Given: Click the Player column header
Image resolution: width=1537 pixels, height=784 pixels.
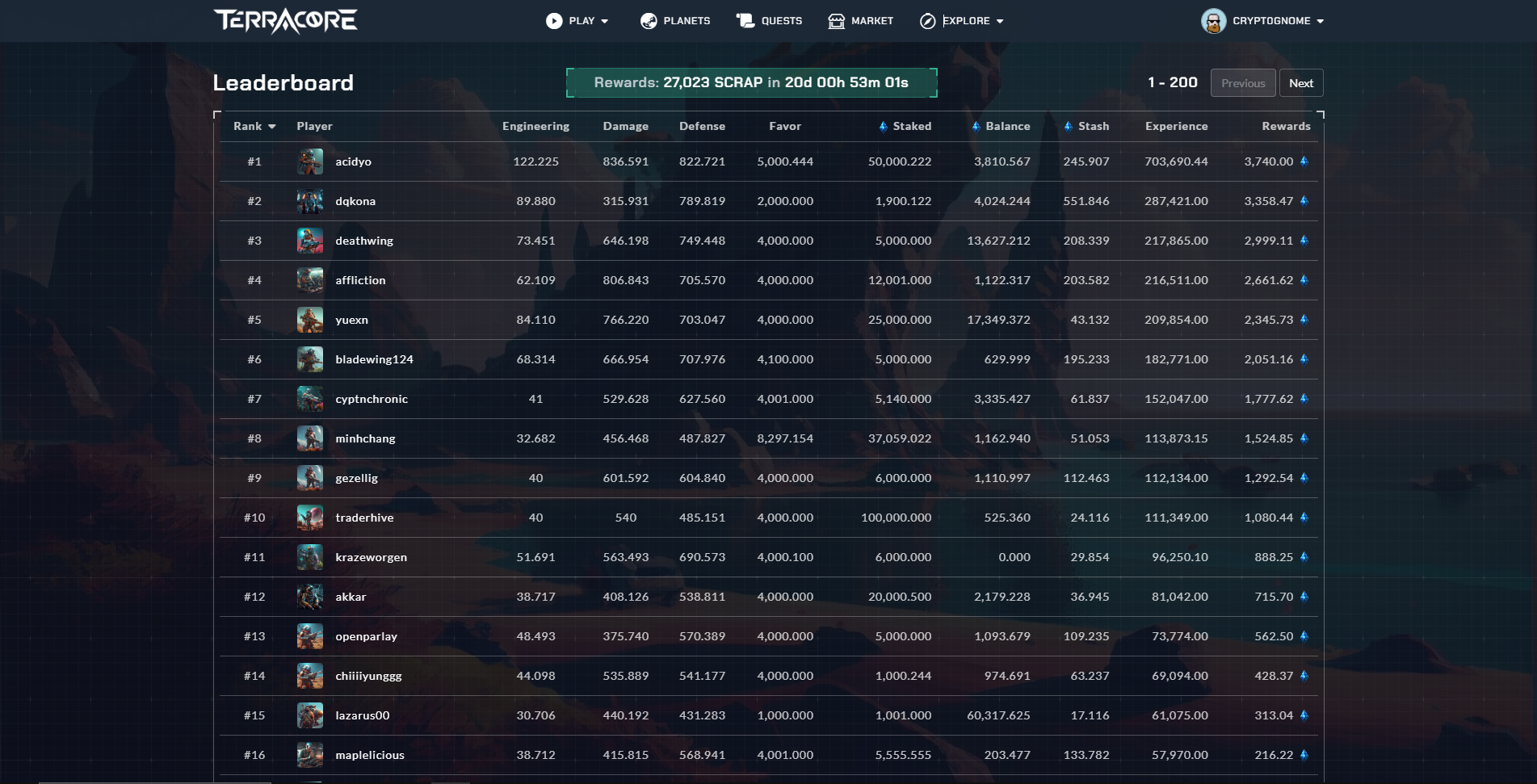Looking at the screenshot, I should [x=314, y=126].
